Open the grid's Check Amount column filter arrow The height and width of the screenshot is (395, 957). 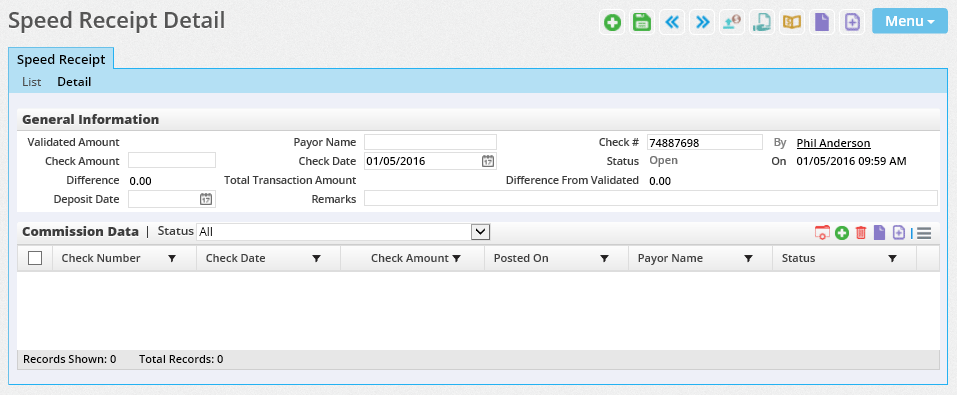click(456, 259)
